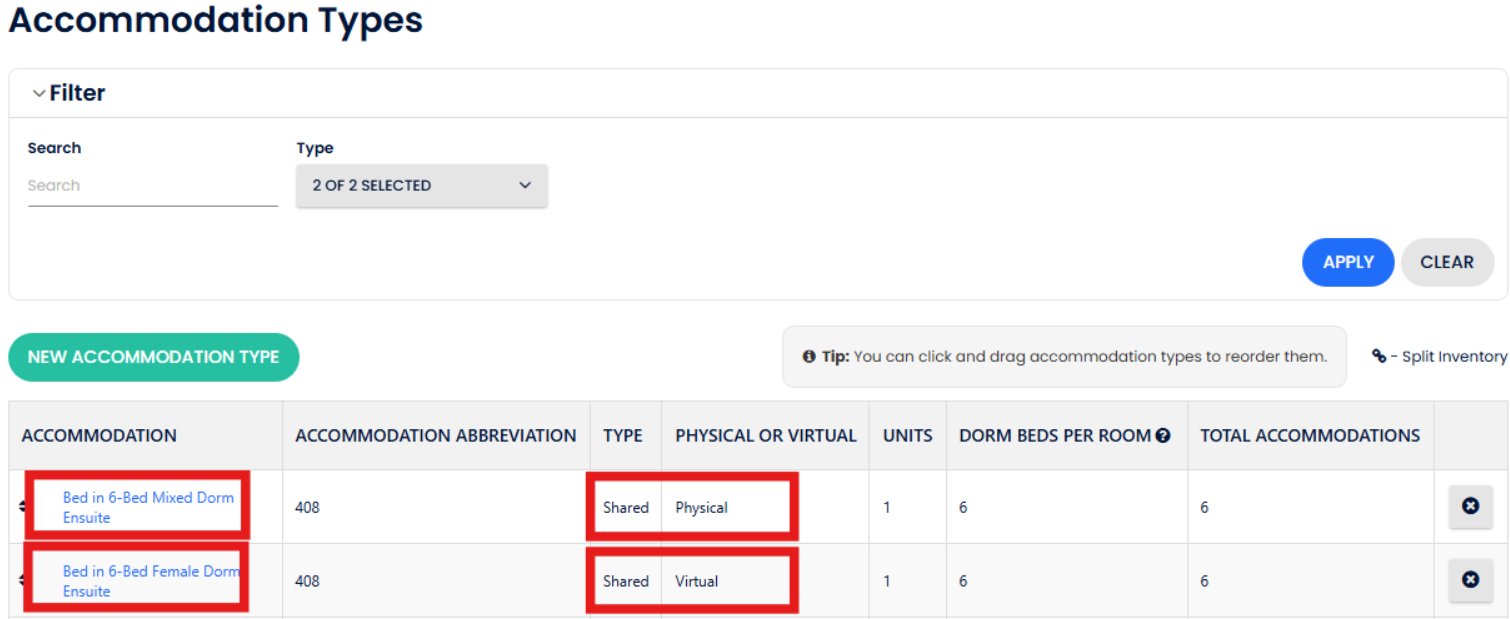Viewport: 1510px width, 619px height.
Task: Click the Split Inventory link icon
Action: tap(1379, 356)
